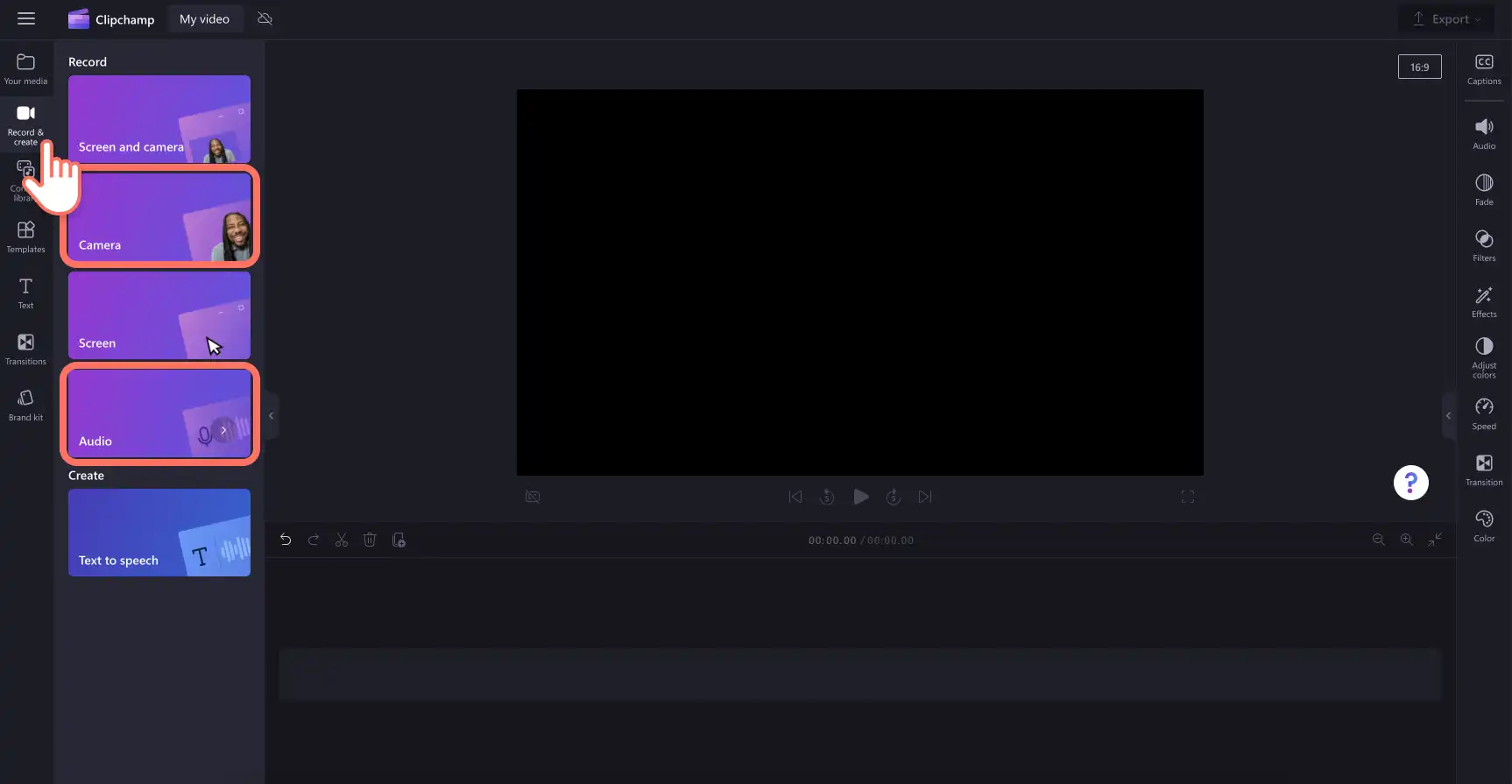Switch to Transitions sidebar tab

(25, 350)
